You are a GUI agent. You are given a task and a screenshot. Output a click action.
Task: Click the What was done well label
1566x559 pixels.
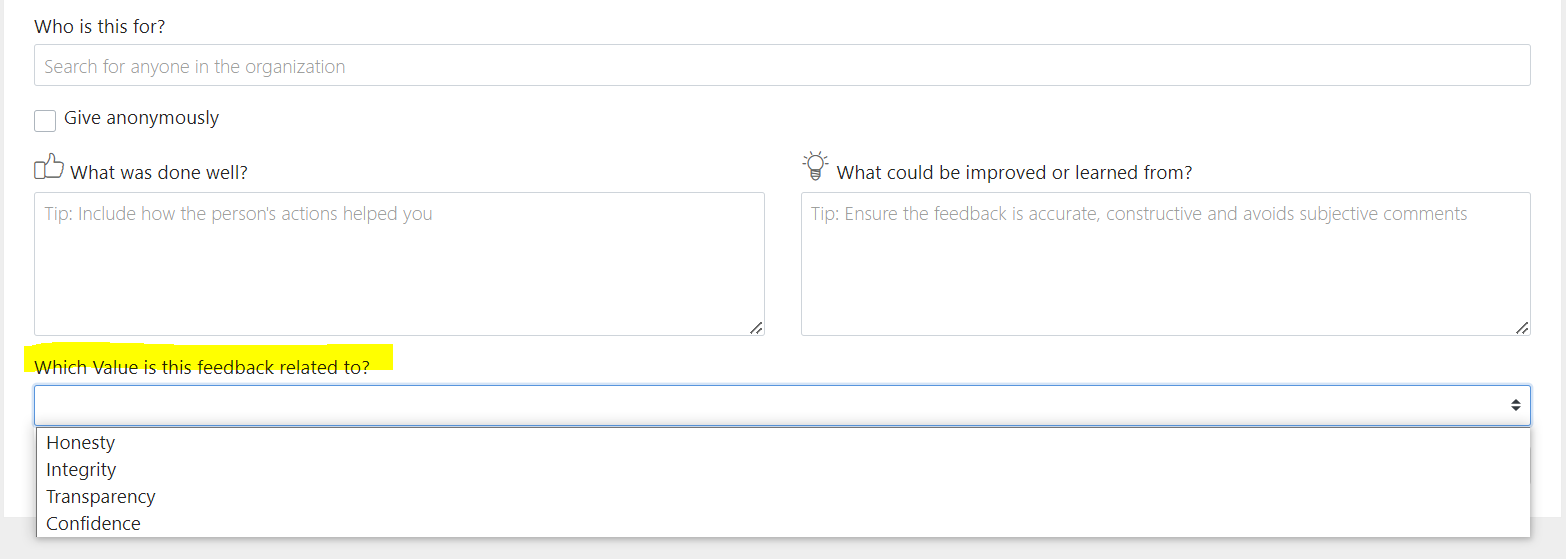coord(159,173)
